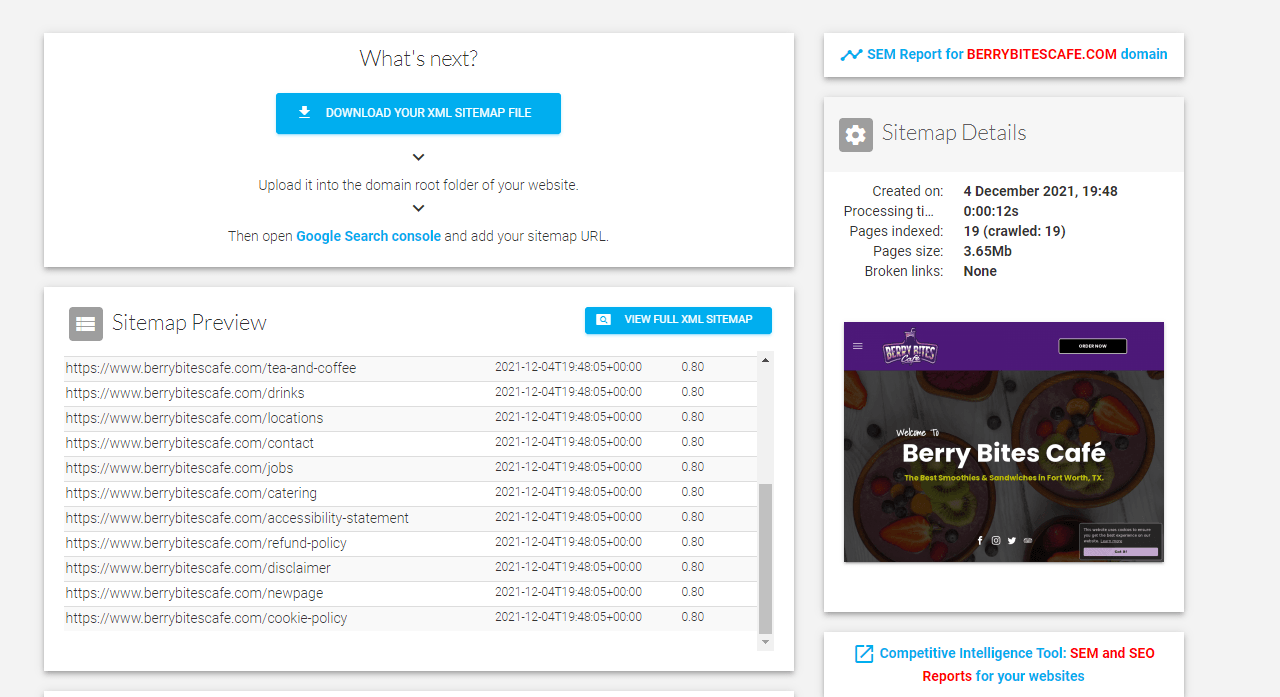The image size is (1280, 697).
Task: Click the chevron below the download button
Action: click(419, 157)
